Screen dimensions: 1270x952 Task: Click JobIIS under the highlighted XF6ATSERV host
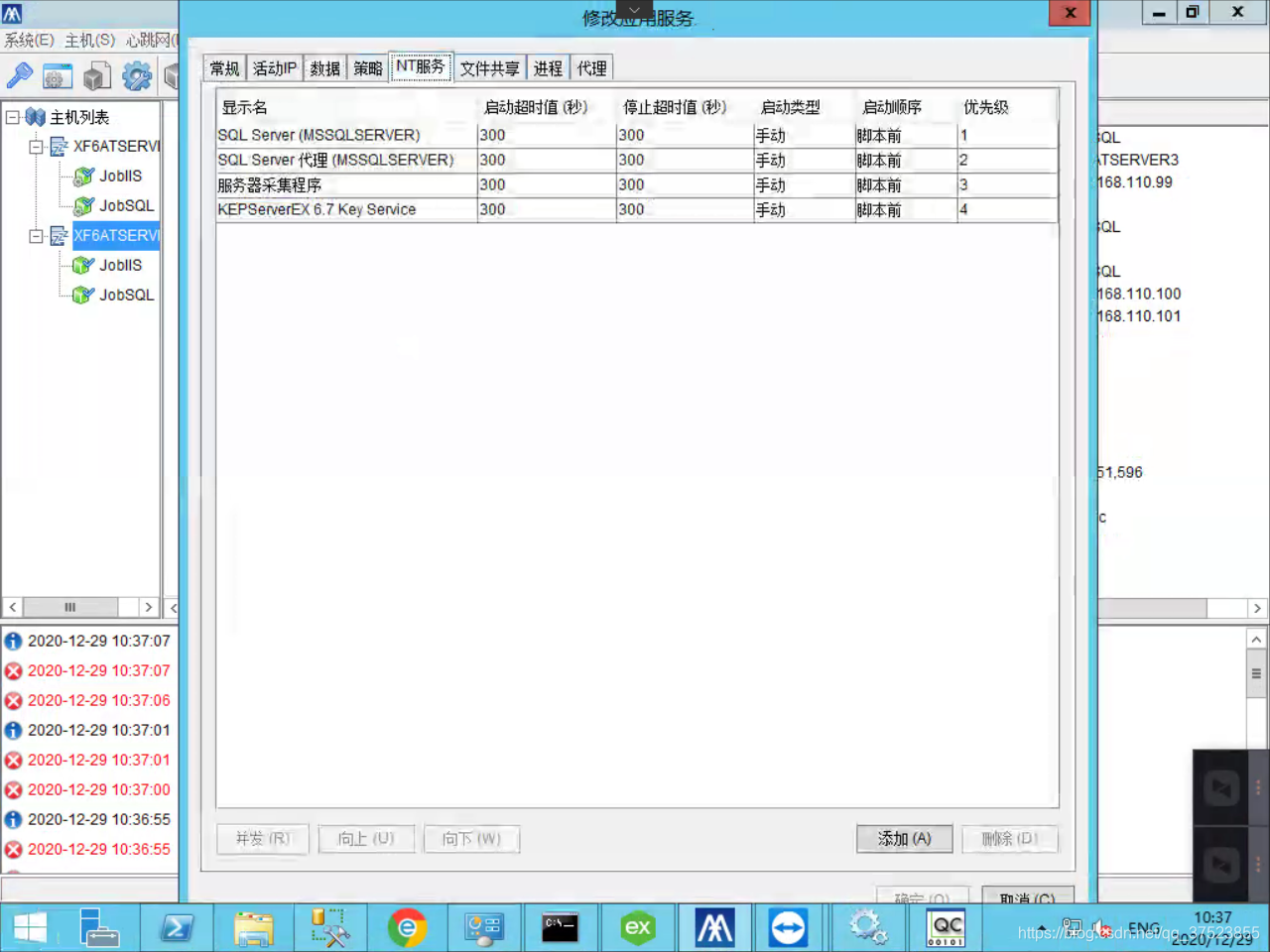(x=120, y=265)
